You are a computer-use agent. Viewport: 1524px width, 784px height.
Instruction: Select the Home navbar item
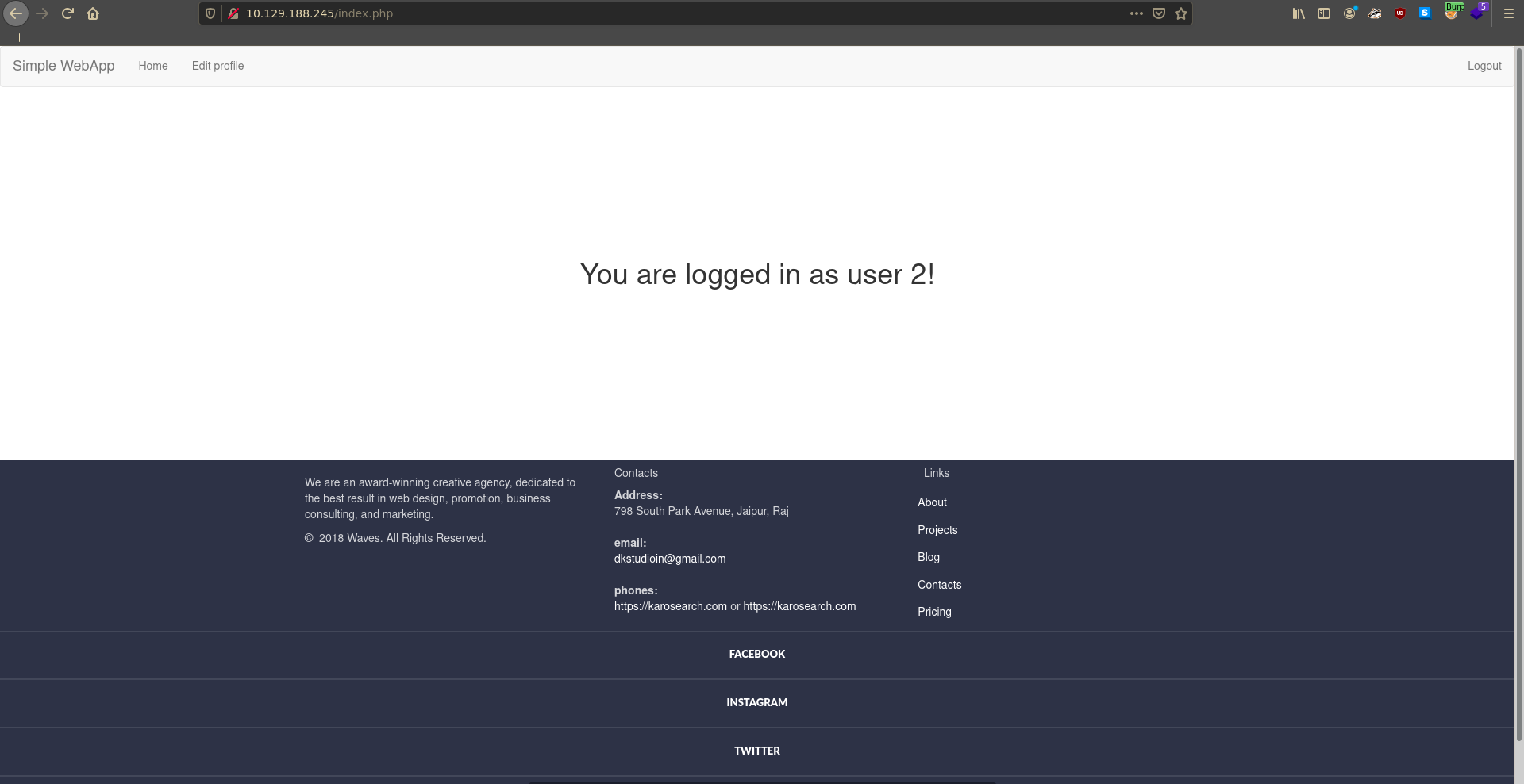(x=153, y=66)
